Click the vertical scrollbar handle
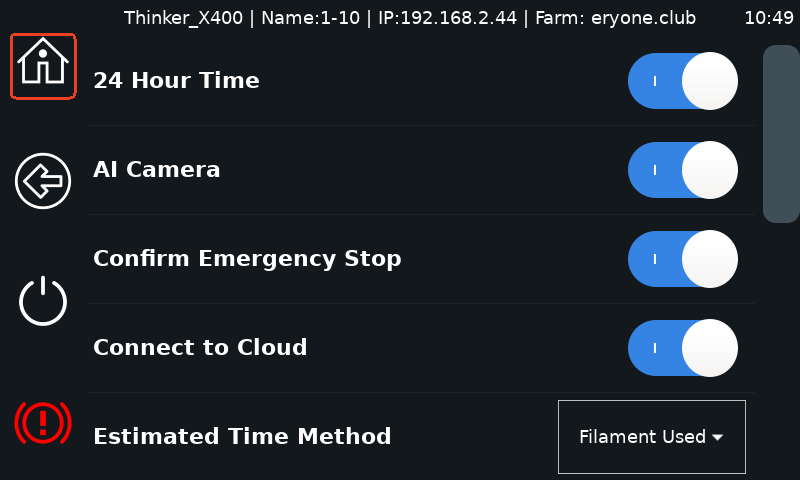Screen dimensions: 800x480 coord(781,134)
